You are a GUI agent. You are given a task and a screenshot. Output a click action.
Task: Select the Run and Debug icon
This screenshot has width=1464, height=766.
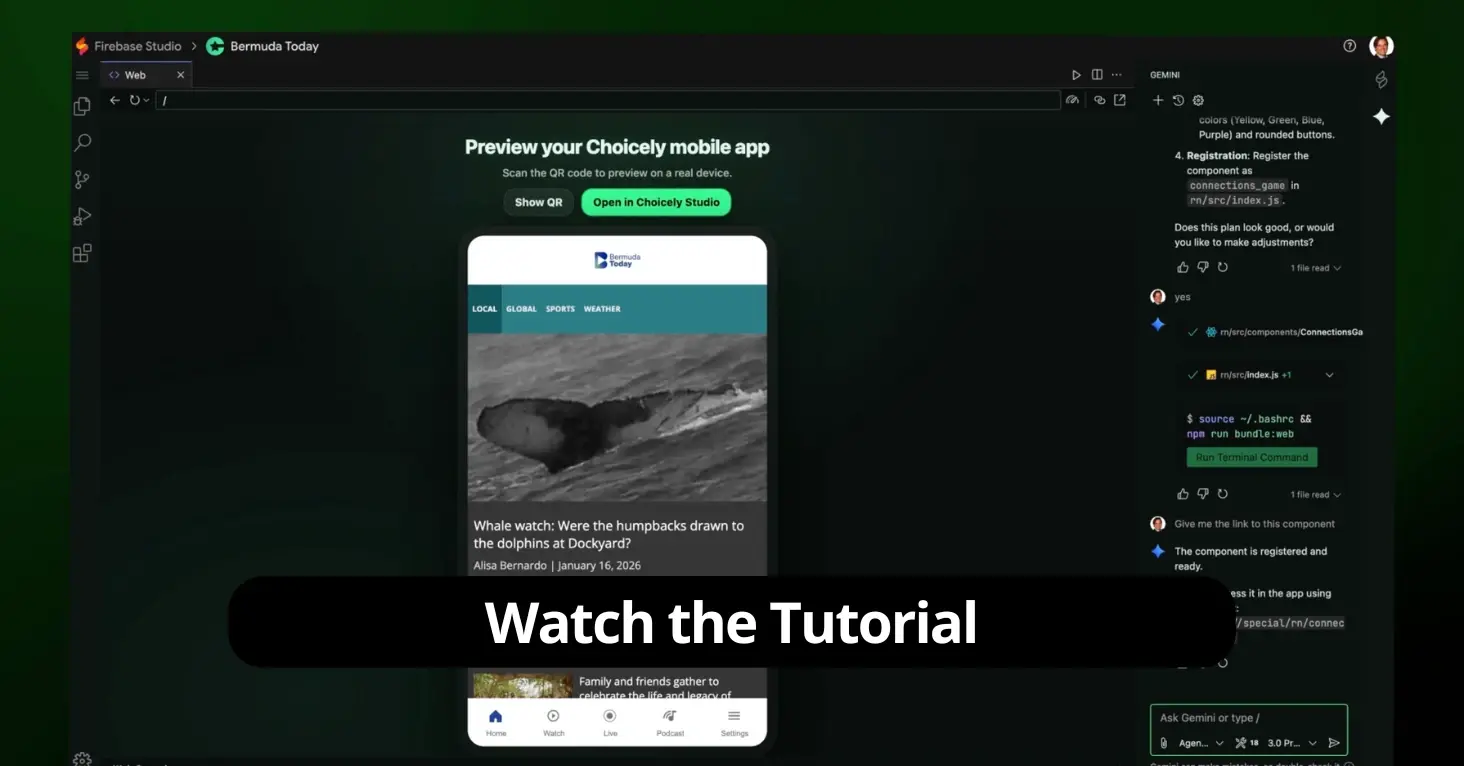pos(82,216)
